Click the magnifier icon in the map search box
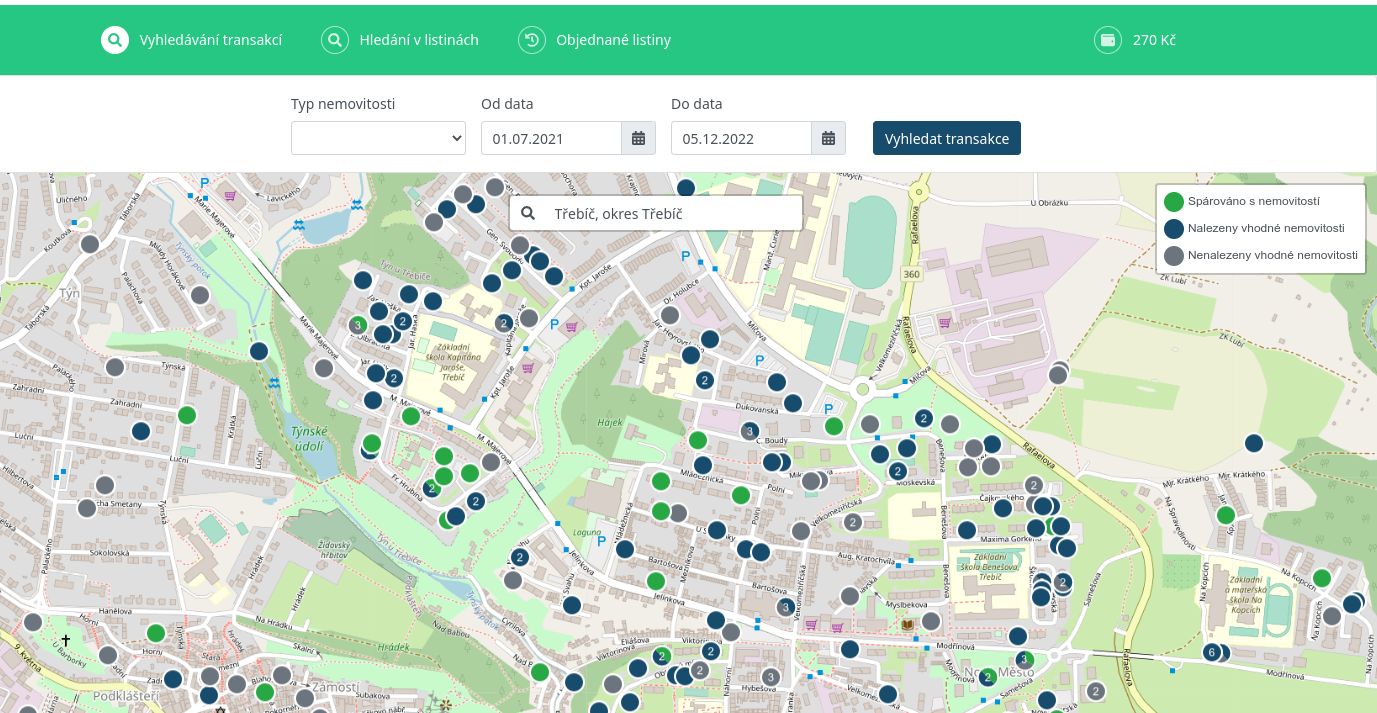 529,213
